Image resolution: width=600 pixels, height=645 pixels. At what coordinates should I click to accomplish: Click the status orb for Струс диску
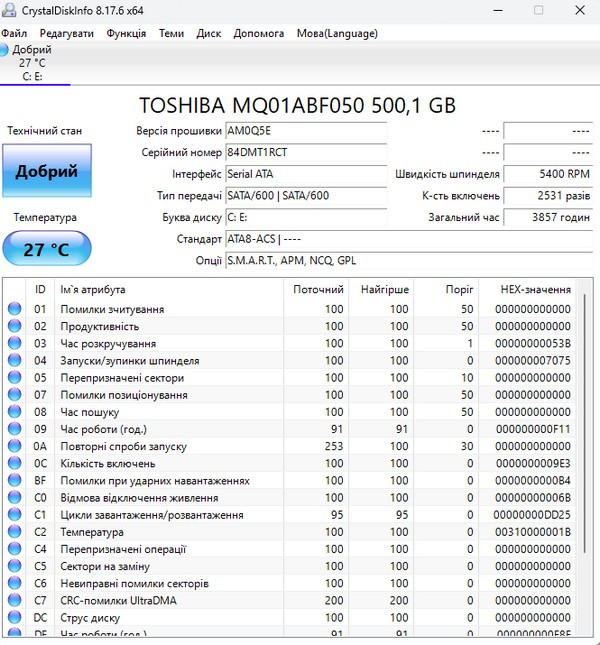tap(14, 617)
